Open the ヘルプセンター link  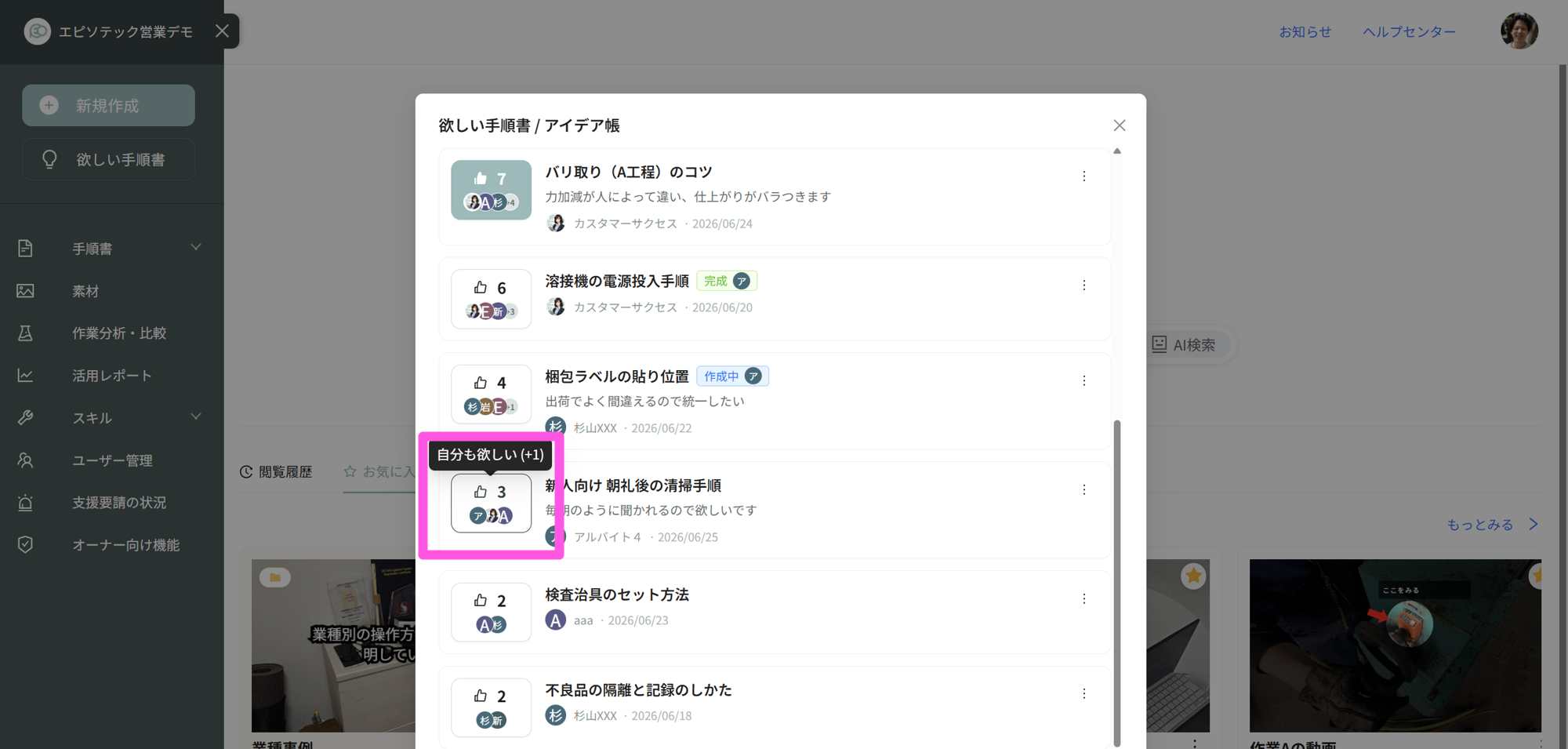(x=1409, y=31)
